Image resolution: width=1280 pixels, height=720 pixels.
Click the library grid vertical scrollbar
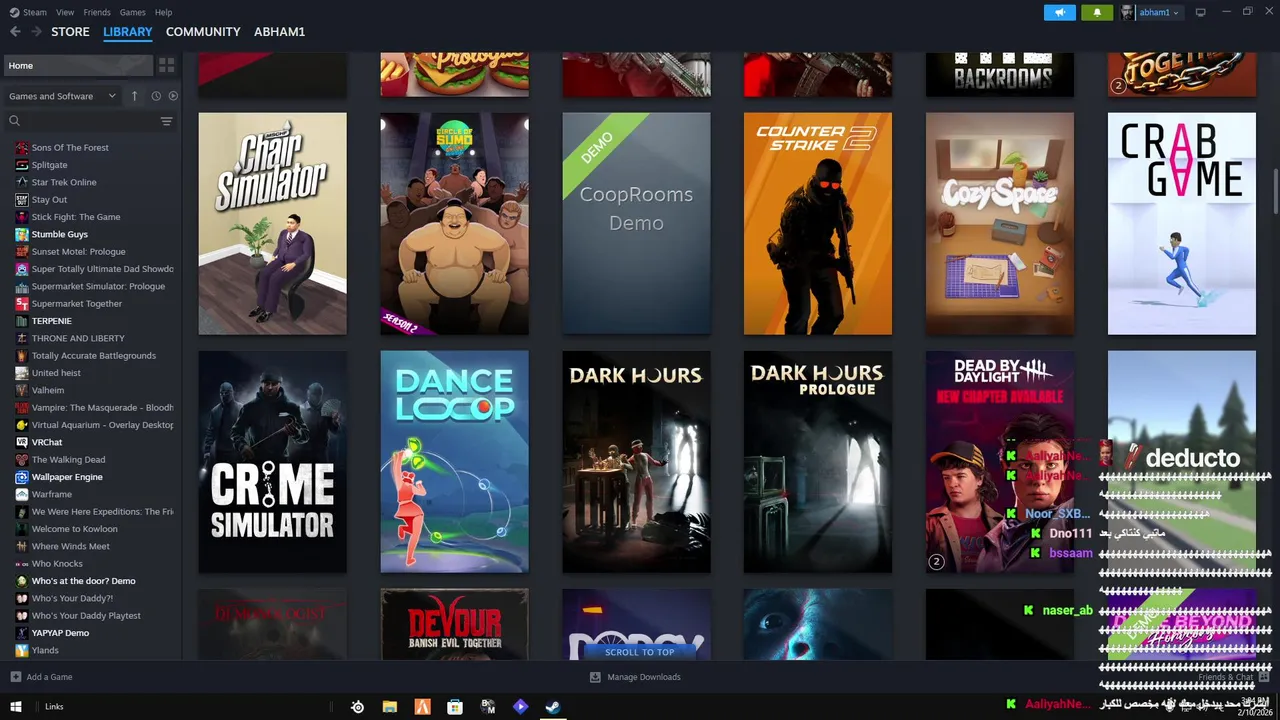(1275, 190)
